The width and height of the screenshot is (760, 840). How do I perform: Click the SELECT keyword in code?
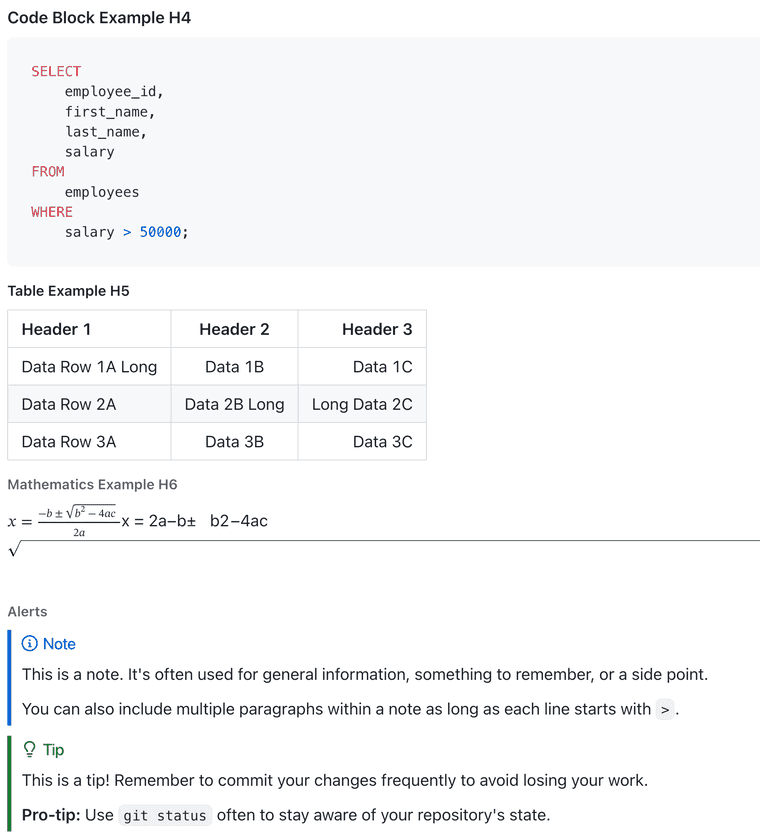point(56,71)
